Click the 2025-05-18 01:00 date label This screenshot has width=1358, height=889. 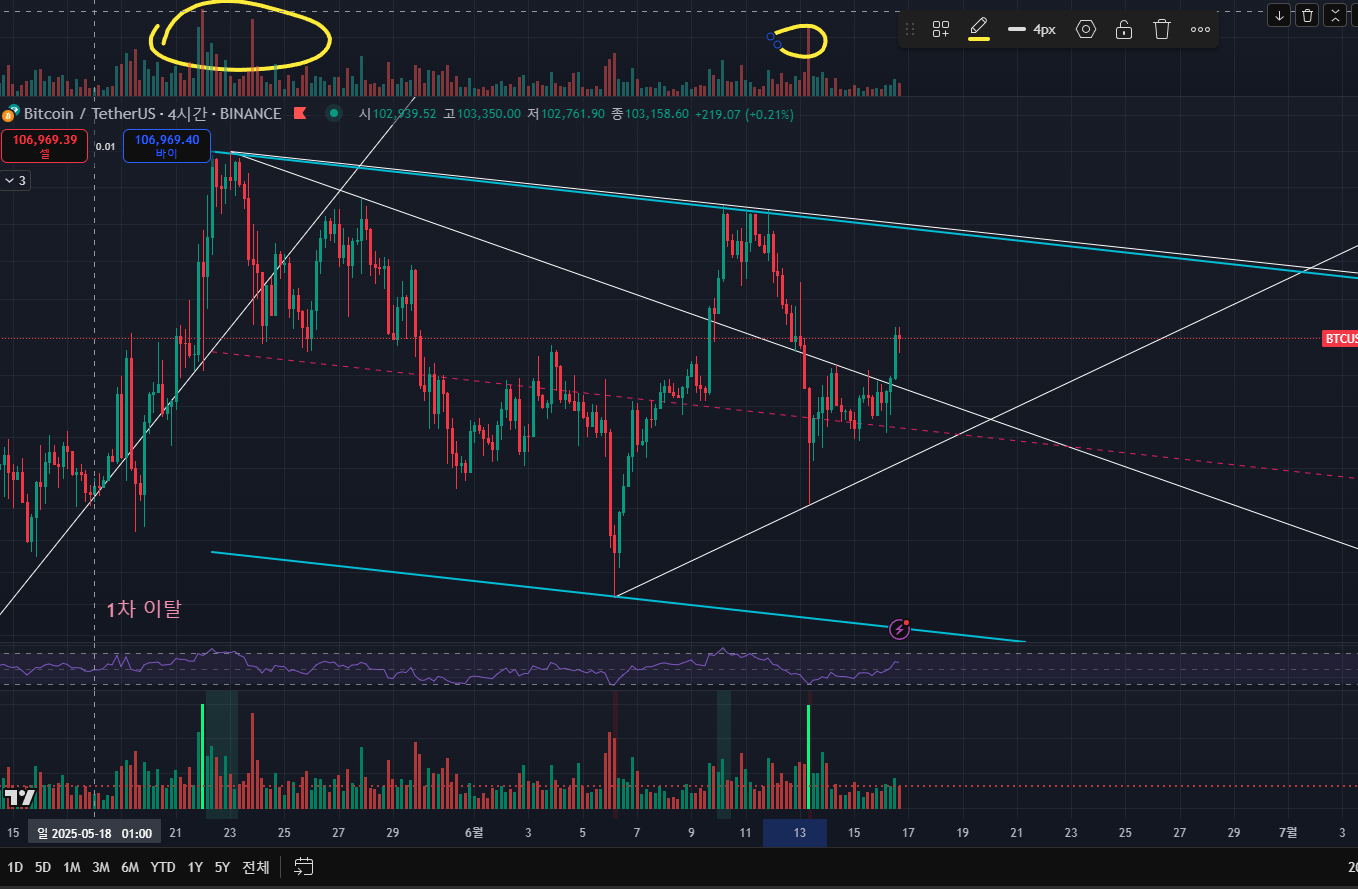[x=95, y=833]
